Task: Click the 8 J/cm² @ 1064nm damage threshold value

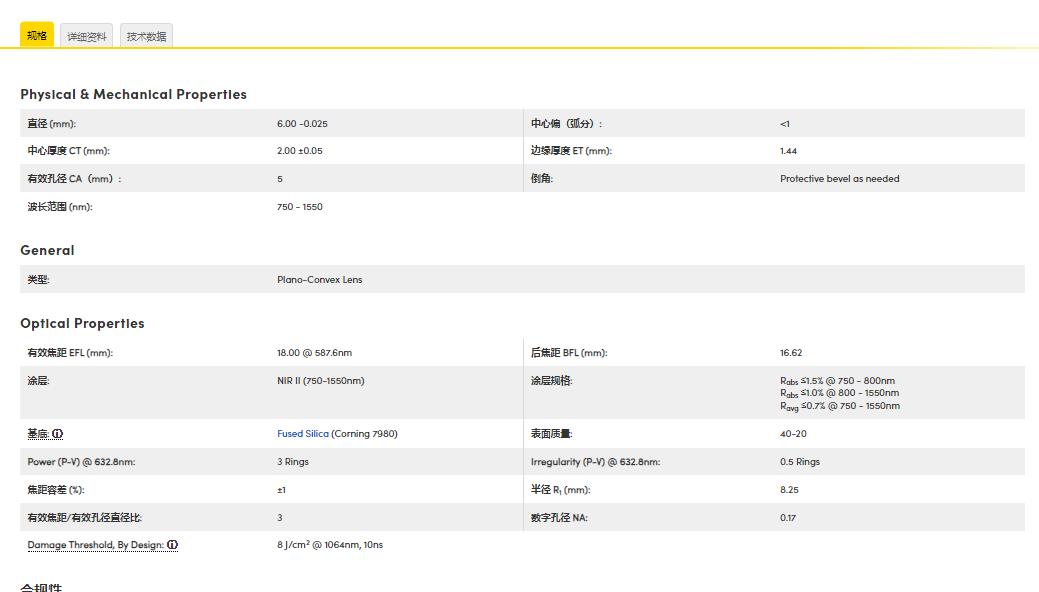Action: tap(329, 545)
